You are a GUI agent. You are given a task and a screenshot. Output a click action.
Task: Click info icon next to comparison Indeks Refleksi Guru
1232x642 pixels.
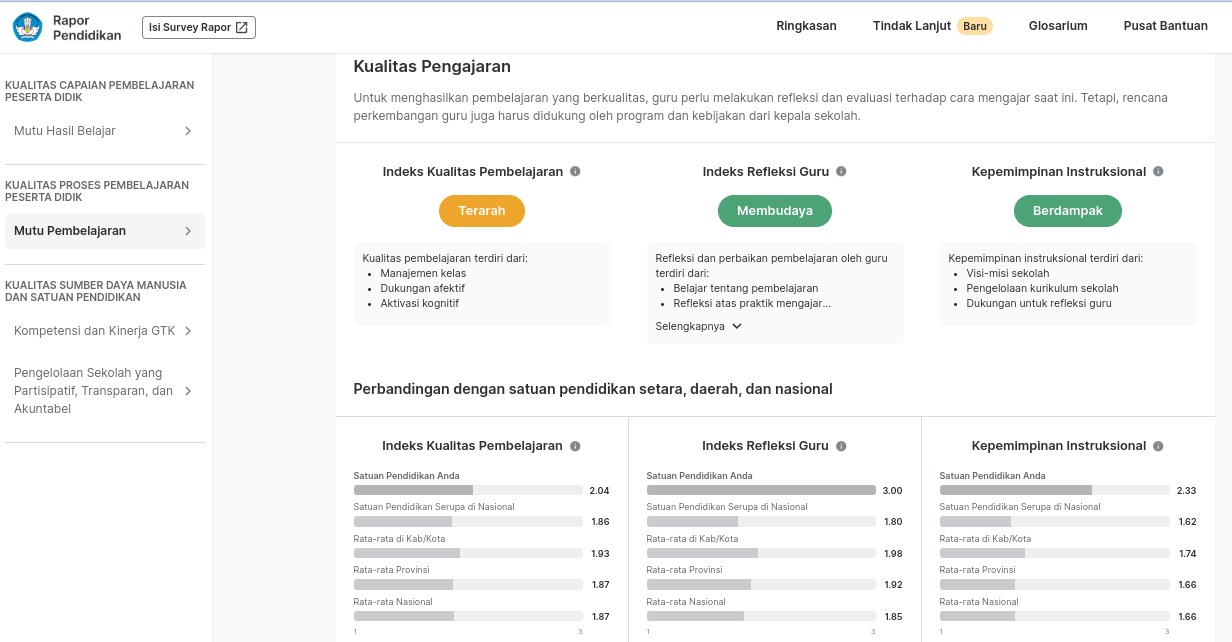(x=841, y=446)
